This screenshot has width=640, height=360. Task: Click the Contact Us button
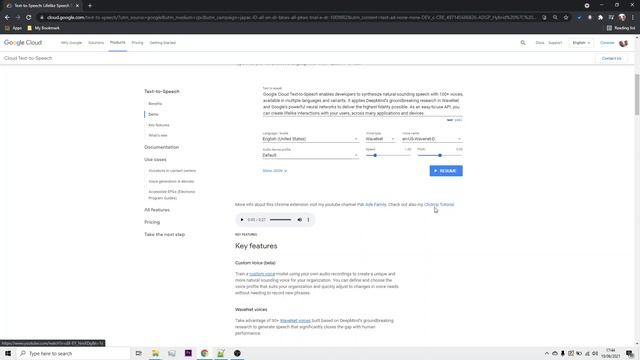click(x=611, y=58)
